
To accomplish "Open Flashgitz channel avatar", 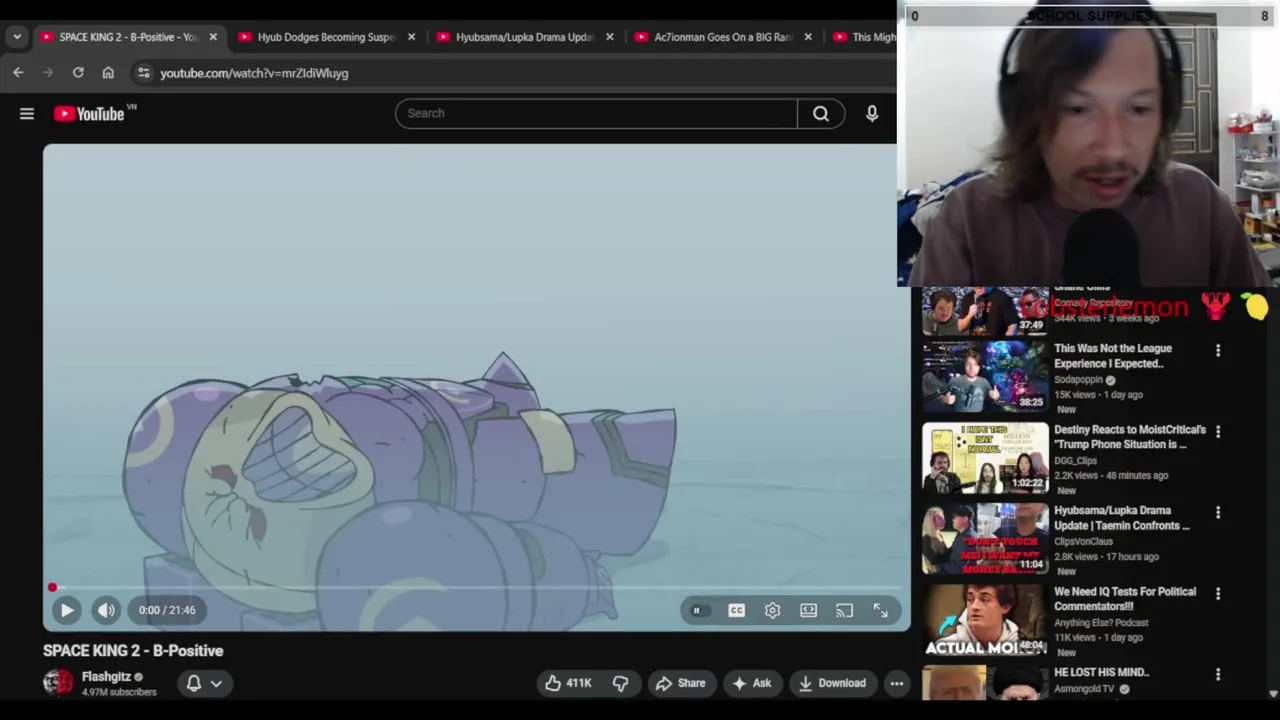I will click(58, 683).
